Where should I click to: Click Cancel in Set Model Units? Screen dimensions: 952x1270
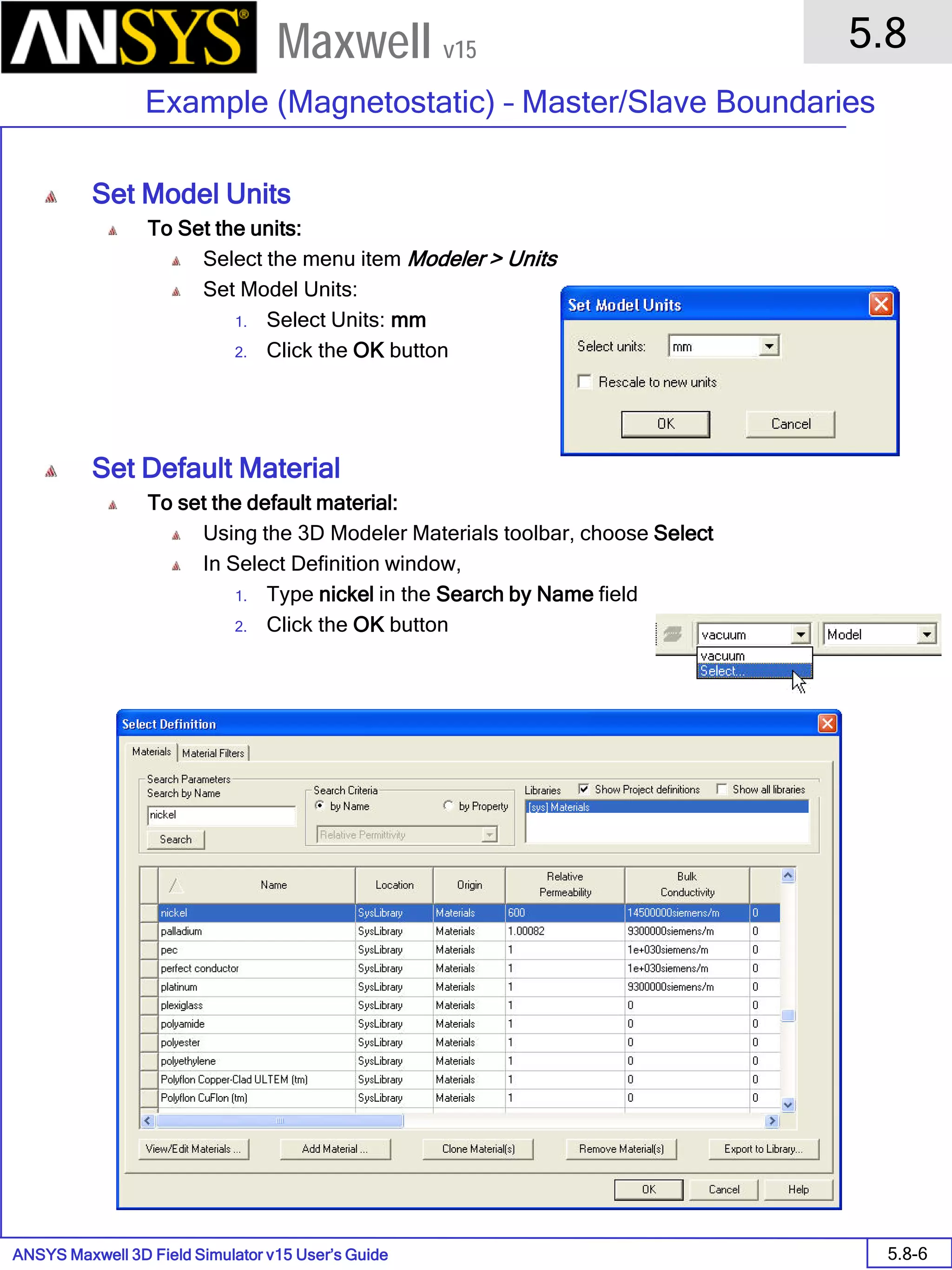pyautogui.click(x=791, y=424)
